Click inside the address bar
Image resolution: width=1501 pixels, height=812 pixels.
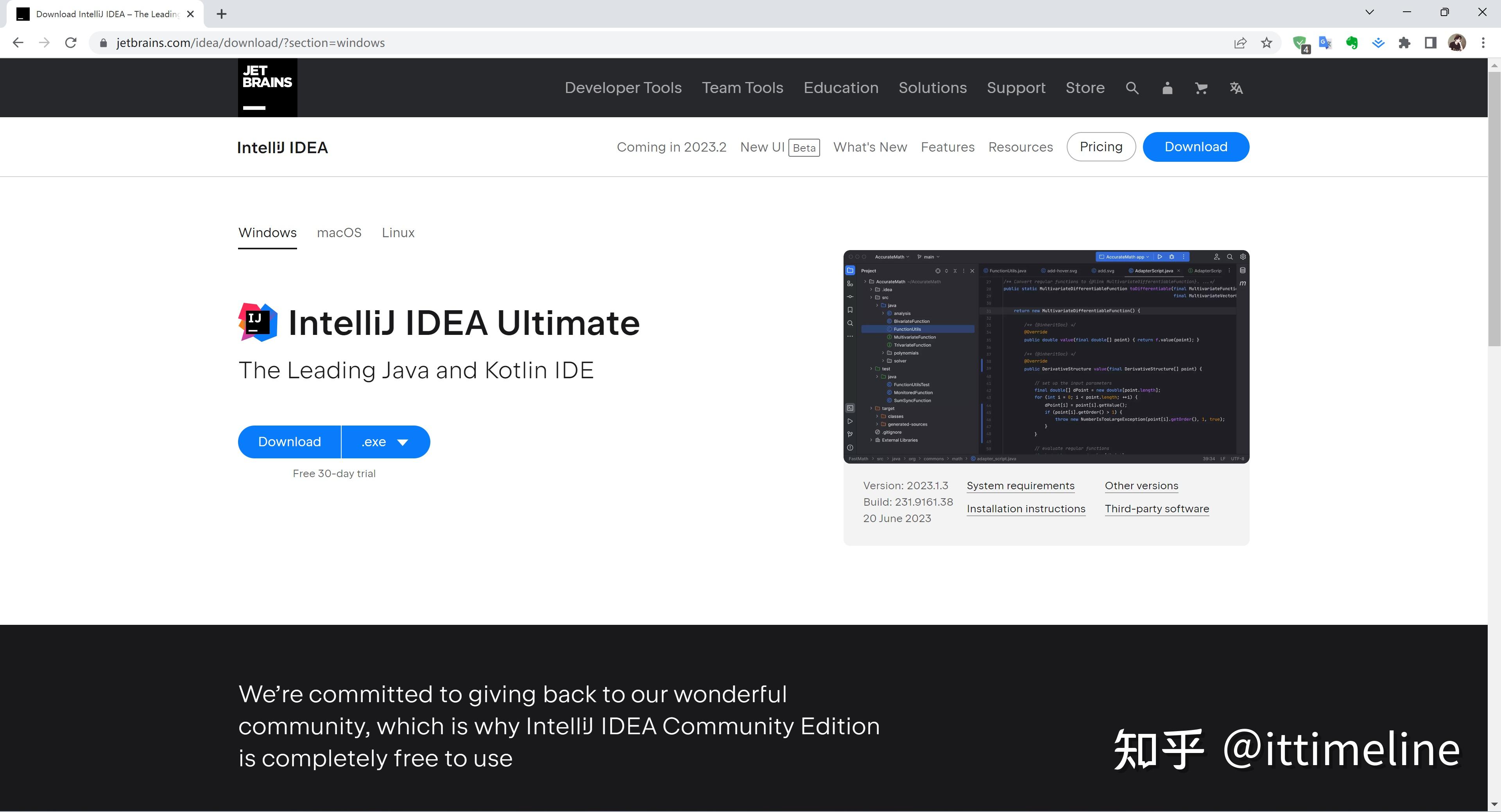251,42
